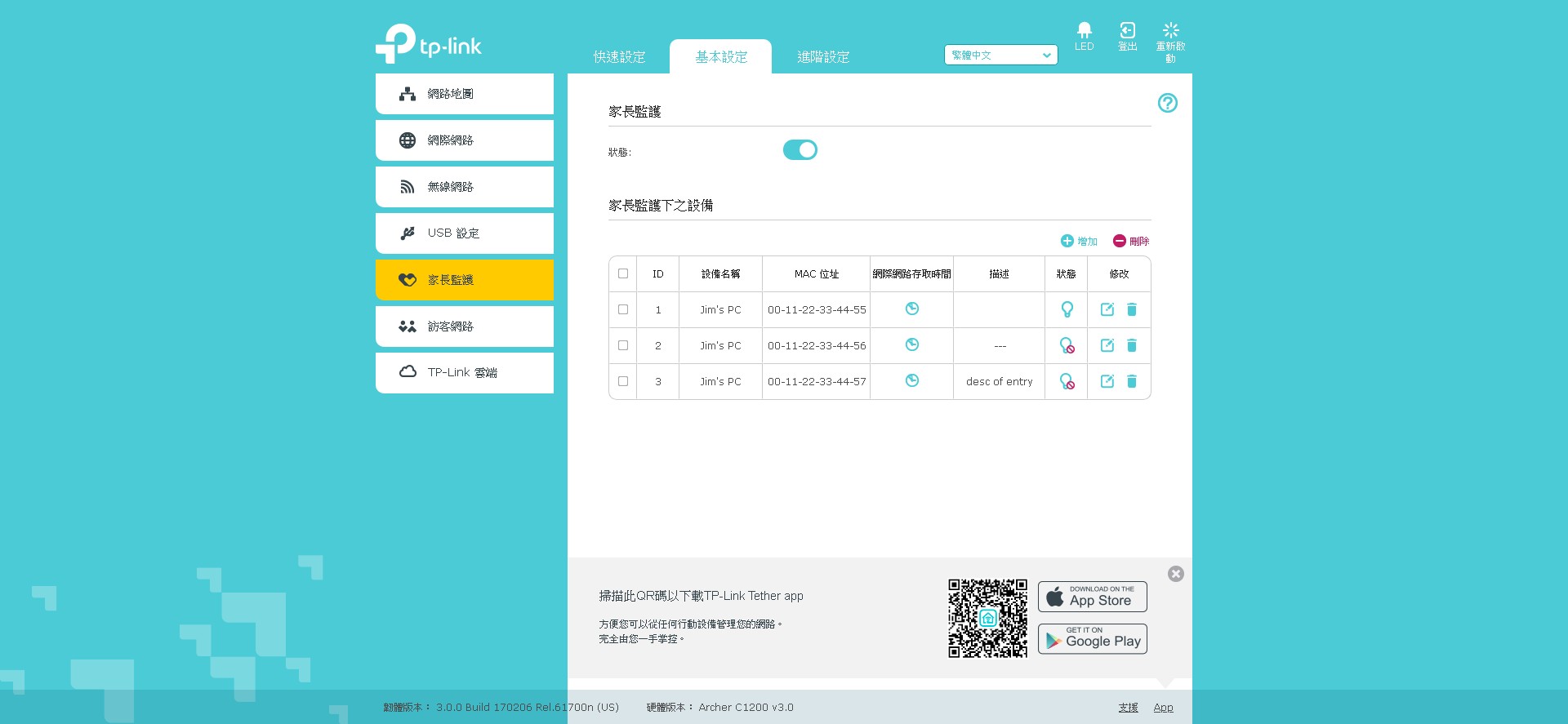
Task: Click Jim's PC in entry ID 1
Action: tap(720, 309)
